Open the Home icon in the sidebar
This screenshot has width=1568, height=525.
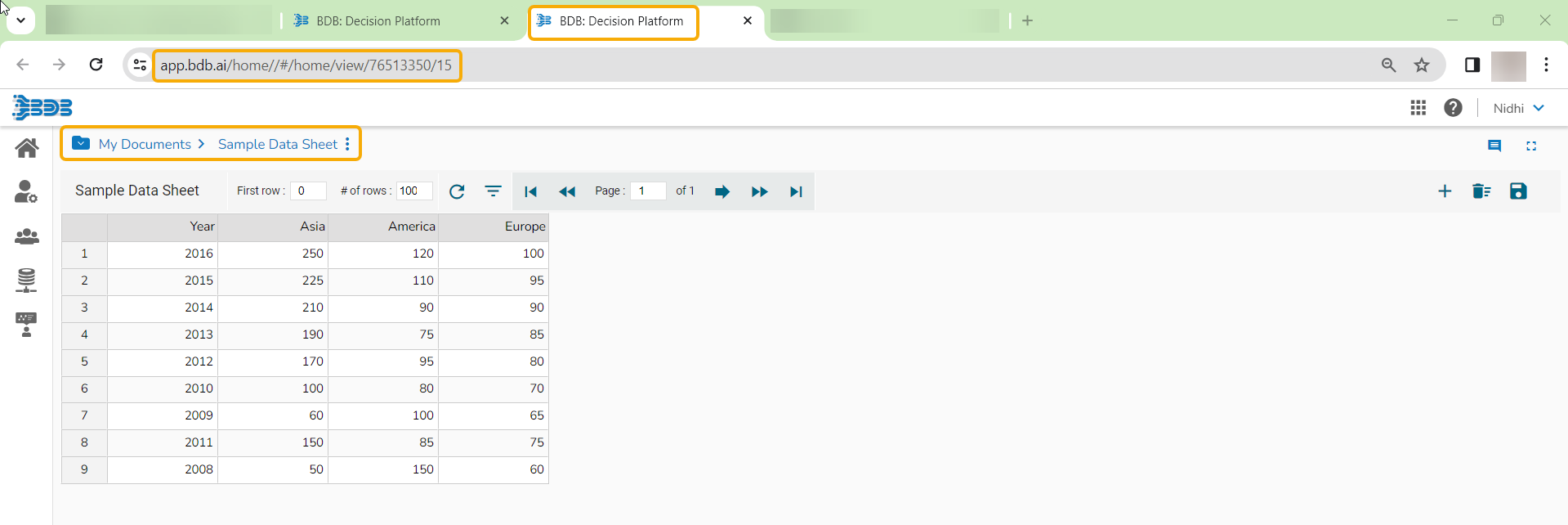click(x=27, y=148)
